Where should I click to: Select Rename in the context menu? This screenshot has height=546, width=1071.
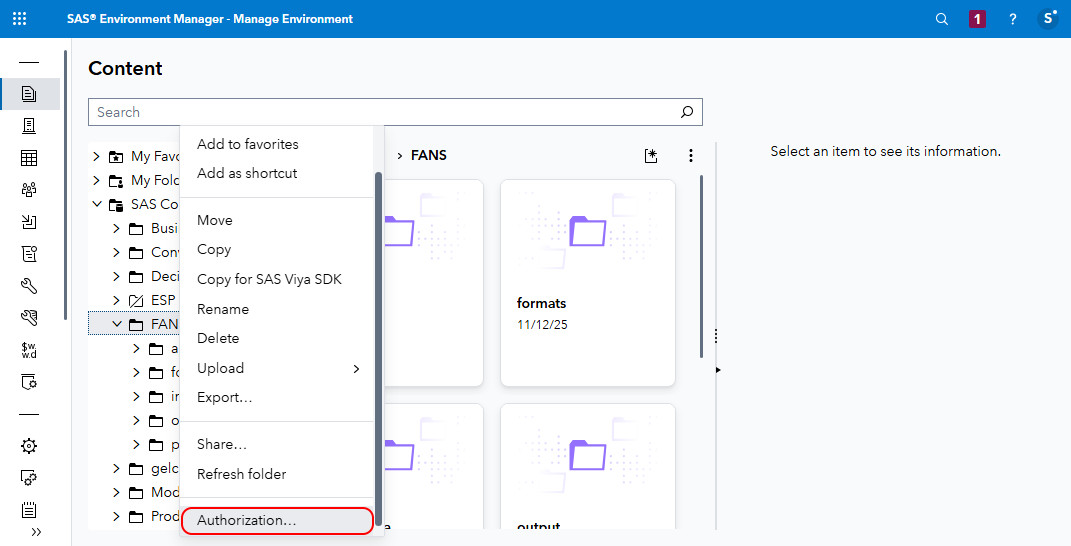click(277, 309)
